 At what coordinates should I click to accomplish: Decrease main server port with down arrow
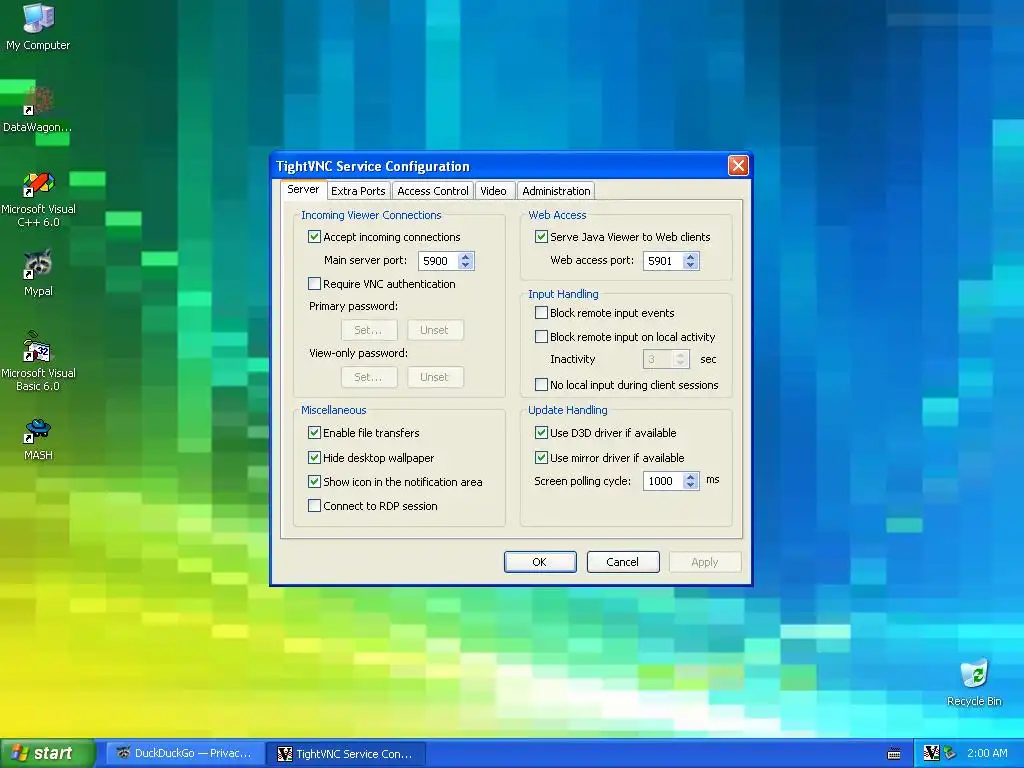click(465, 264)
